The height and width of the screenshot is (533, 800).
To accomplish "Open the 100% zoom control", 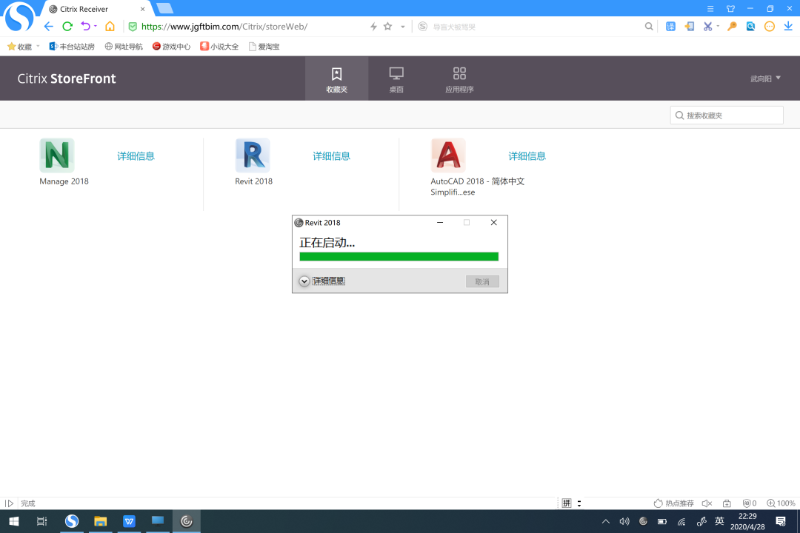I will pos(781,503).
